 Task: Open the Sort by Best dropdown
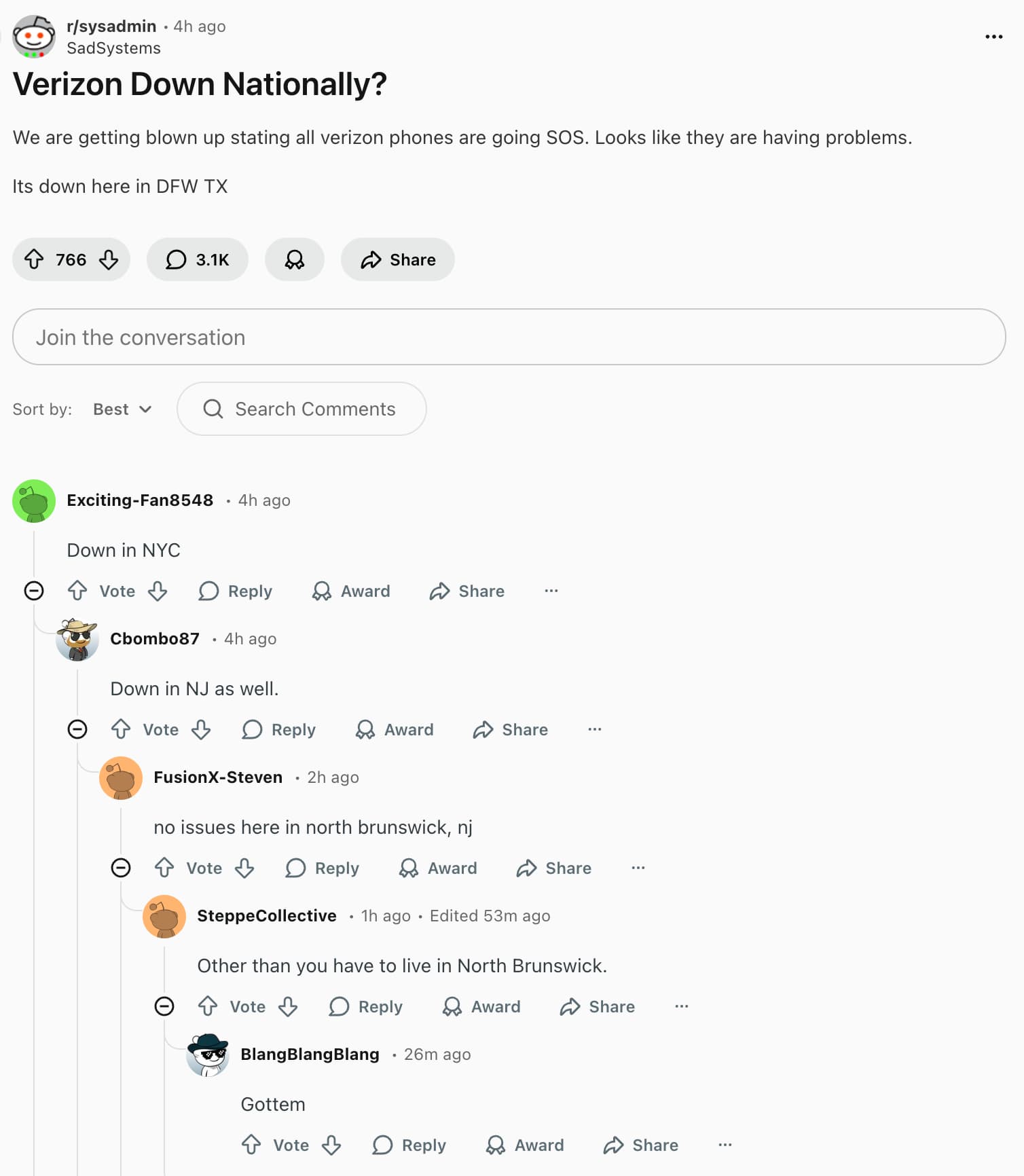coord(122,409)
